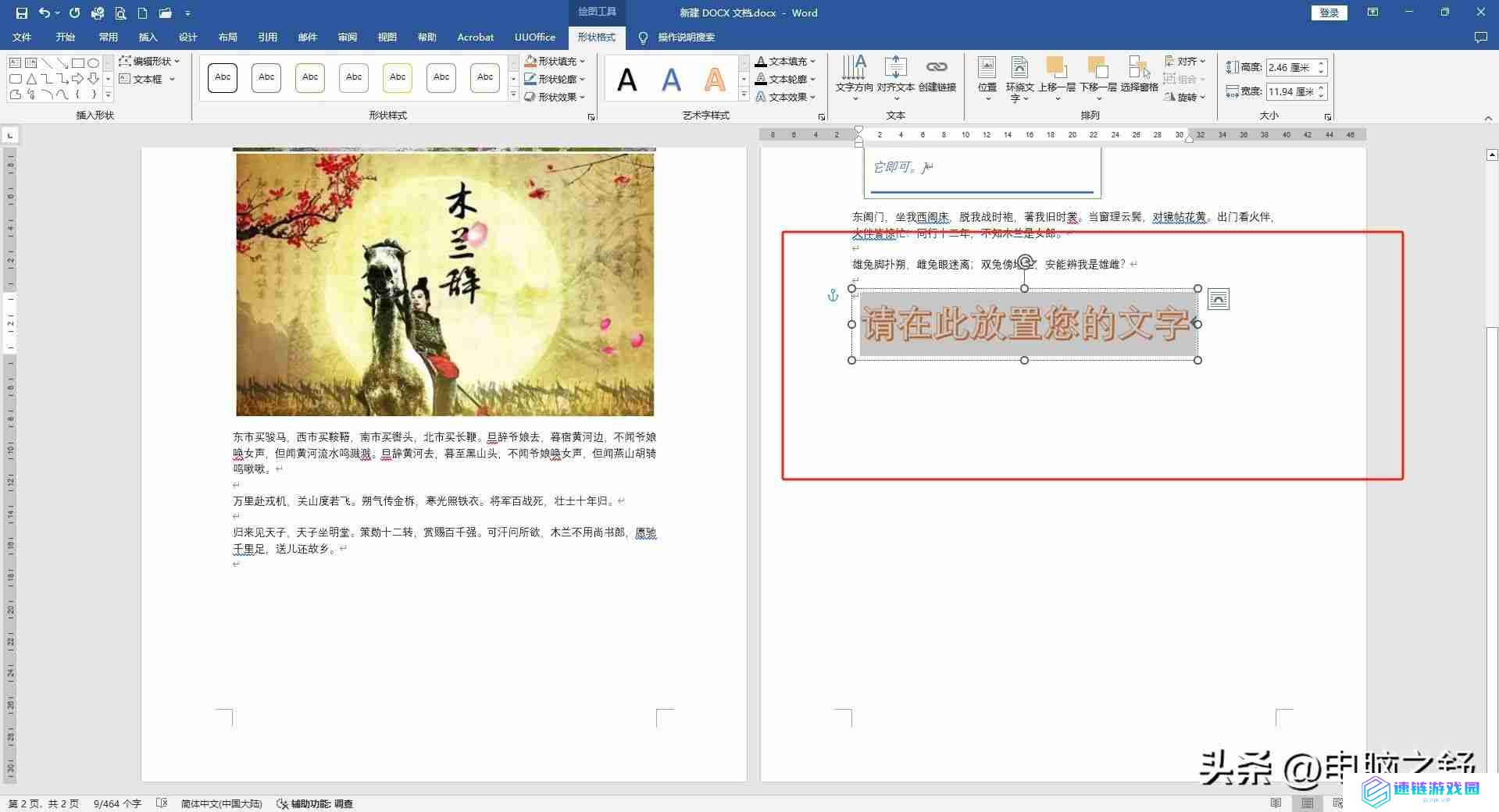Viewport: 1499px width, 812px height.
Task: Click the spelling check icon in the status bar
Action: point(162,803)
